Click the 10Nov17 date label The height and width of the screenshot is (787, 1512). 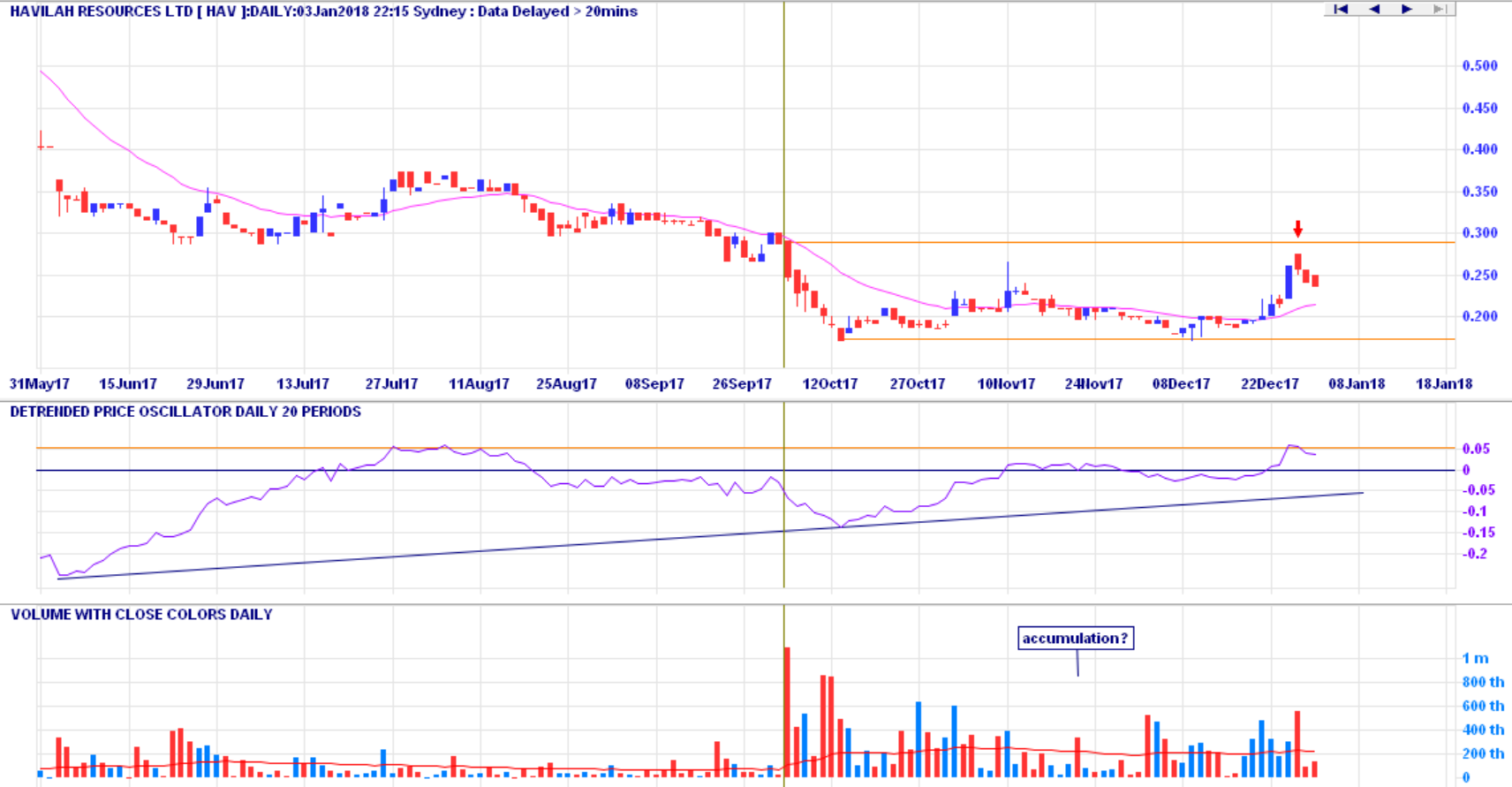pyautogui.click(x=1006, y=384)
